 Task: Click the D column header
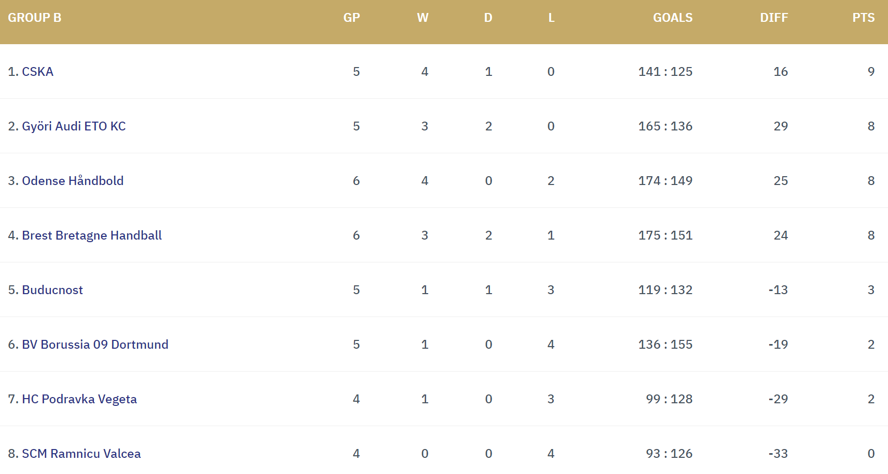pyautogui.click(x=488, y=18)
